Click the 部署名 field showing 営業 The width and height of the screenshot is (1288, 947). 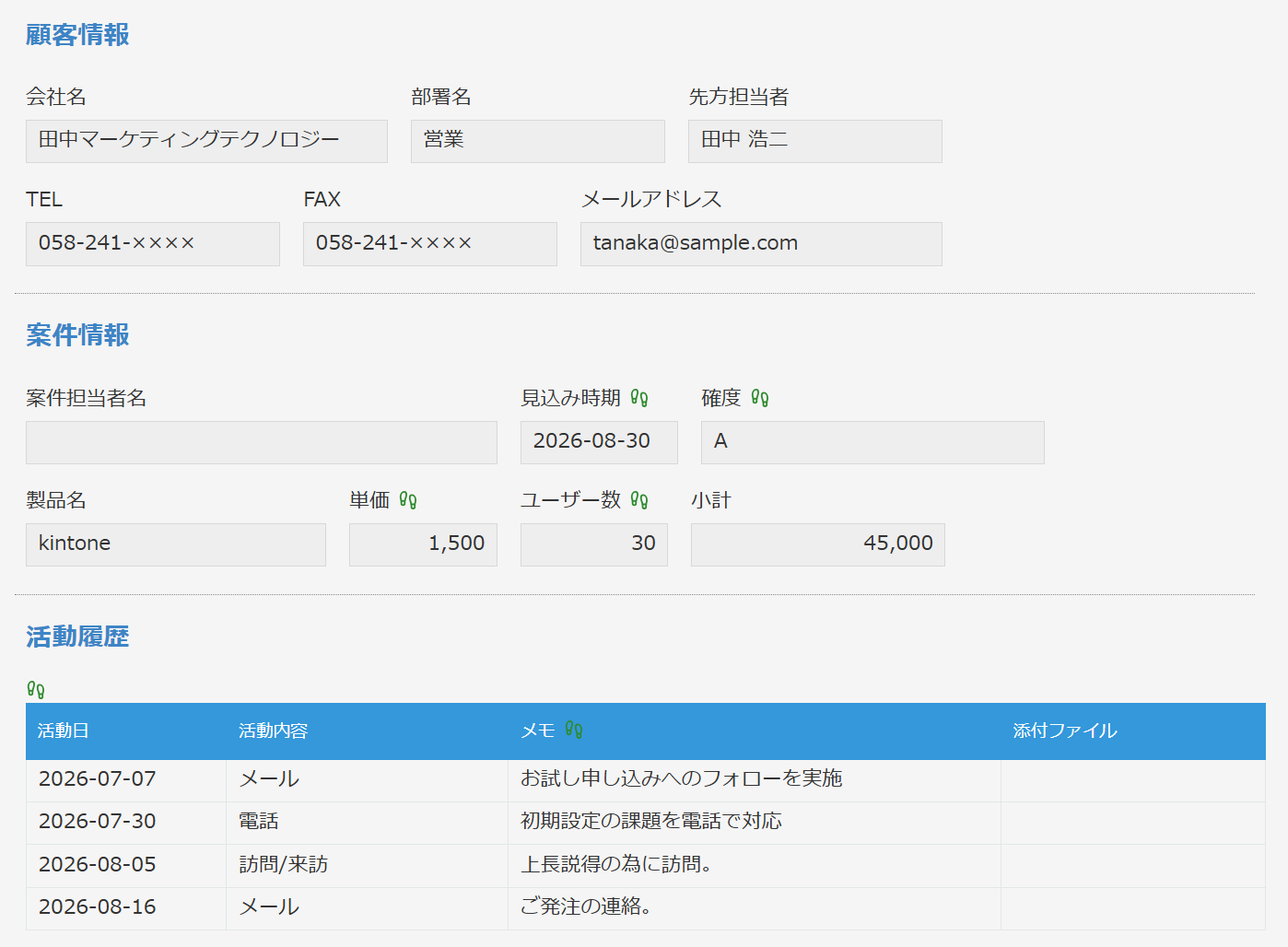[538, 141]
